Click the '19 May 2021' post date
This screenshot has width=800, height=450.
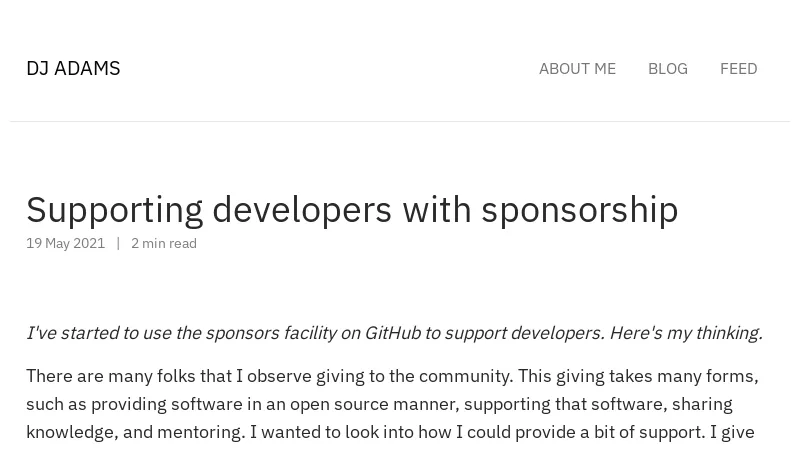click(x=65, y=243)
